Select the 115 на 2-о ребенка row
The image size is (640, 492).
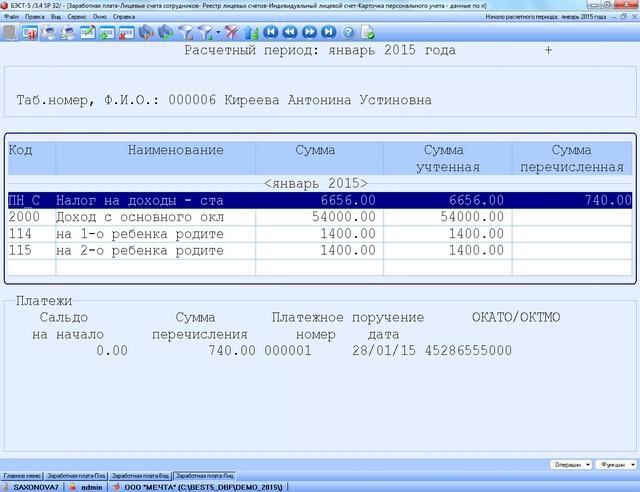[x=320, y=250]
